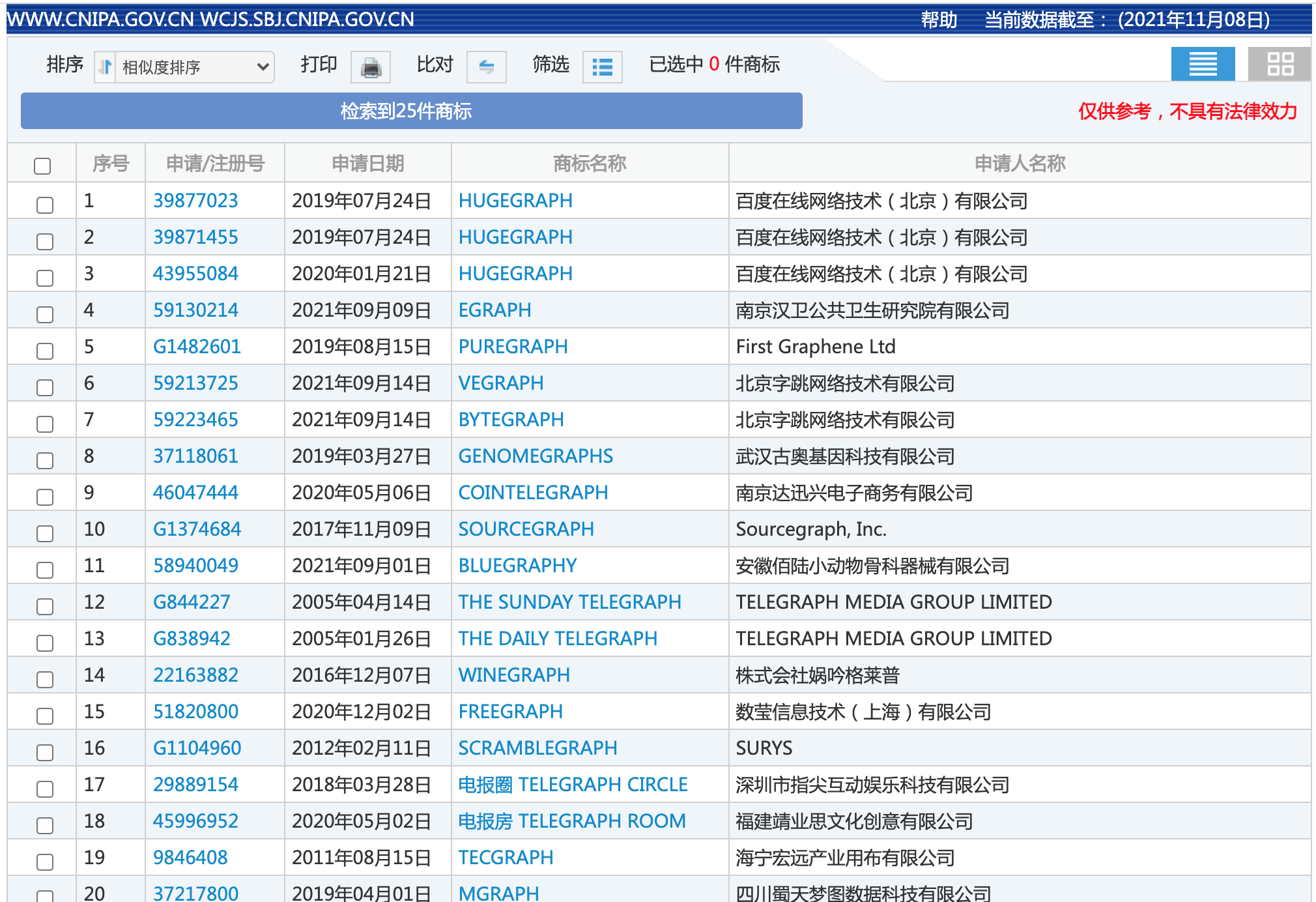Open the SOURCEGRAPH trademark link
This screenshot has width=1316, height=902.
tap(526, 529)
